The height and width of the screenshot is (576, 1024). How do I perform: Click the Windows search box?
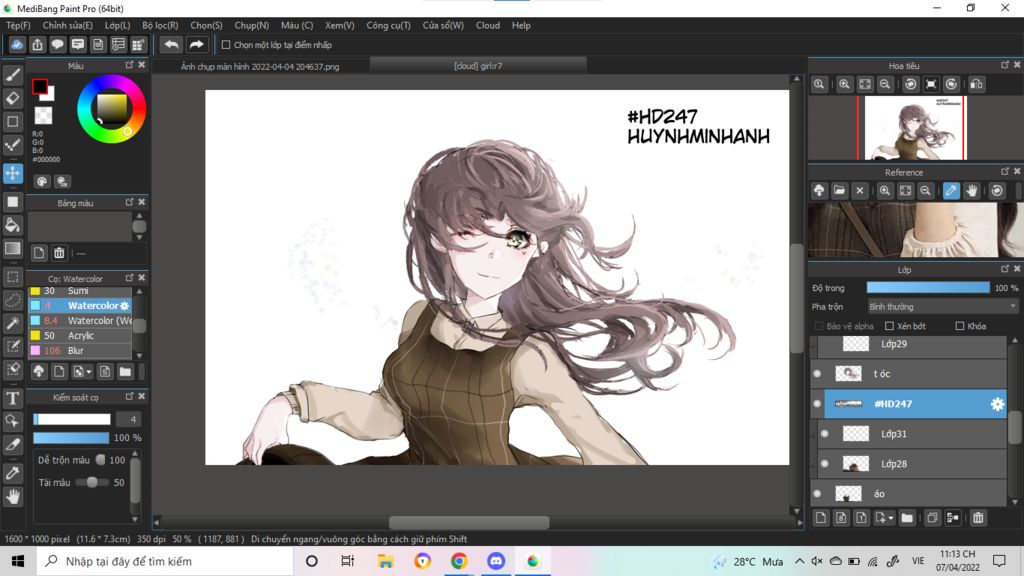pyautogui.click(x=165, y=561)
